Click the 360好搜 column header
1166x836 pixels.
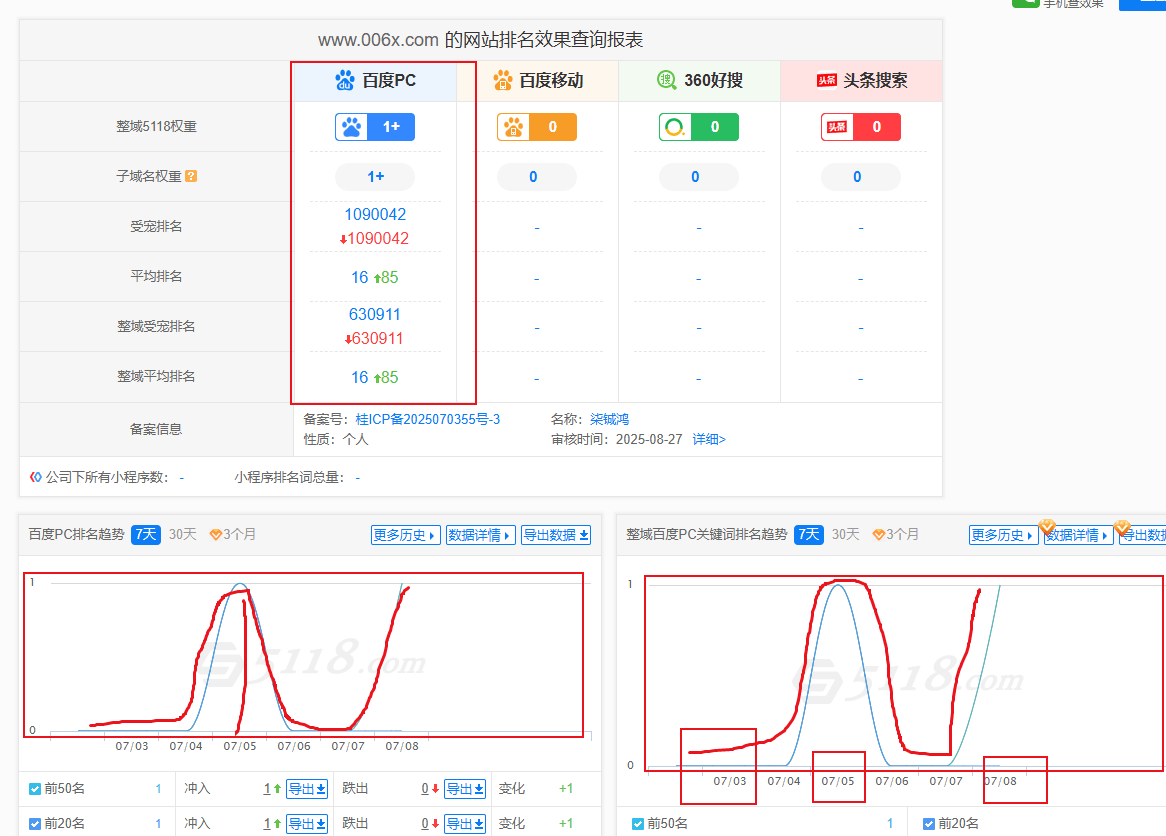tap(699, 80)
